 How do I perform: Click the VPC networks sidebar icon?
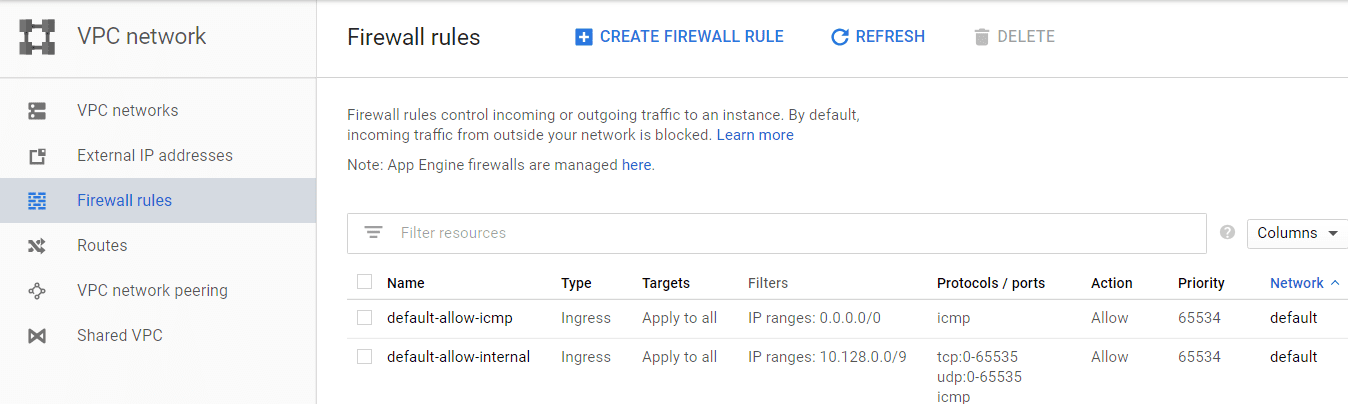click(37, 111)
